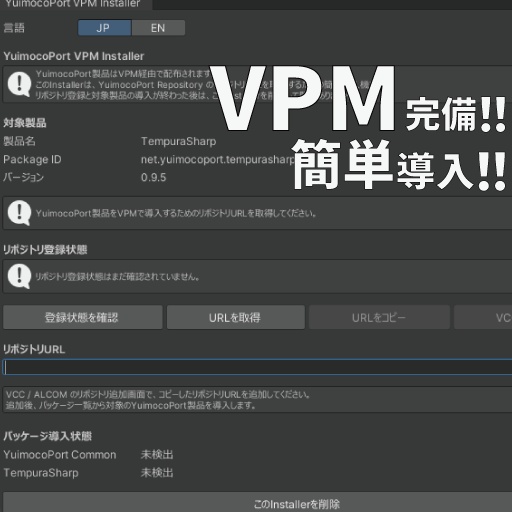This screenshot has width=512, height=512.
Task: Select the product name TempuraSharp value
Action: (x=179, y=141)
